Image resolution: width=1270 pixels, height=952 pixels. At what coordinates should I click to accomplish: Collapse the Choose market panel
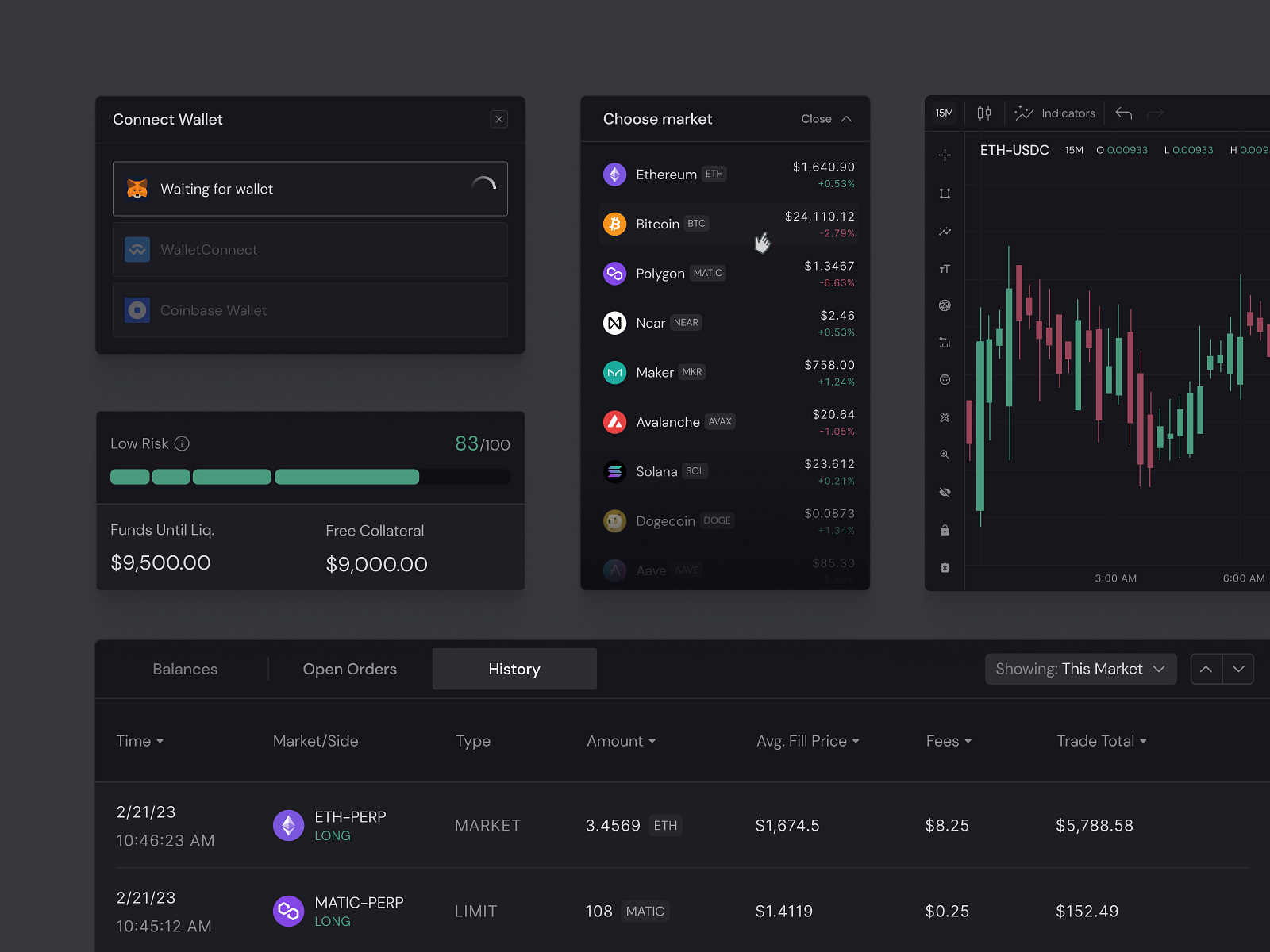(826, 119)
